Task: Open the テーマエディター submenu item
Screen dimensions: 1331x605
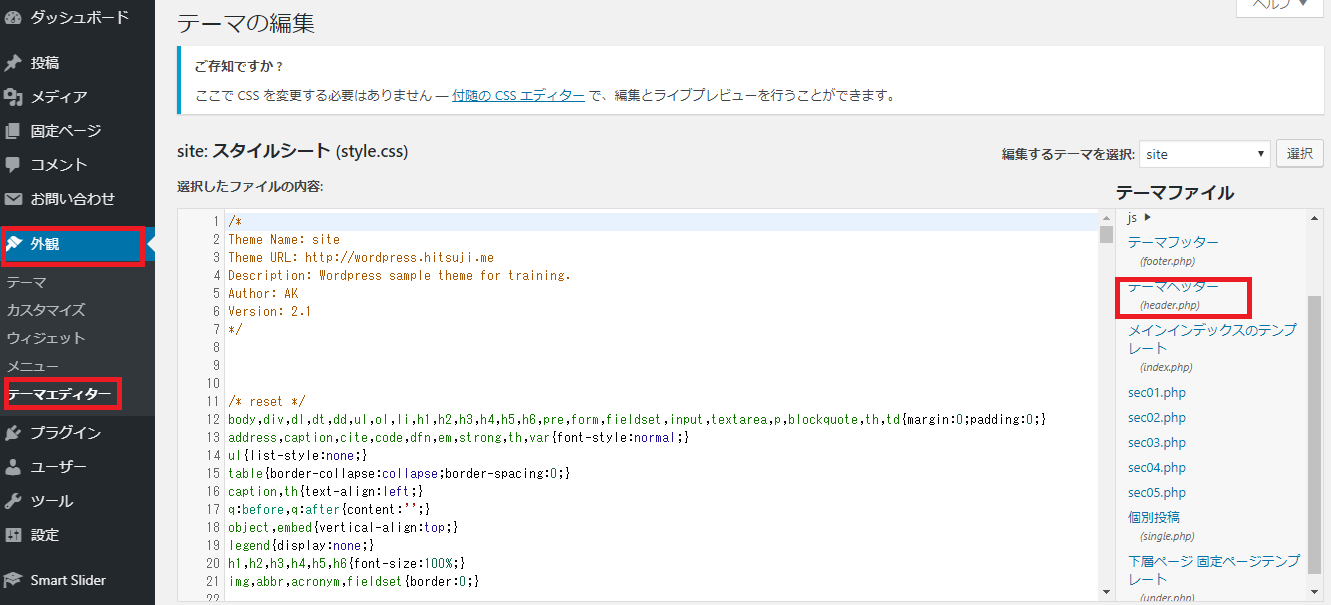Action: pyautogui.click(x=59, y=394)
